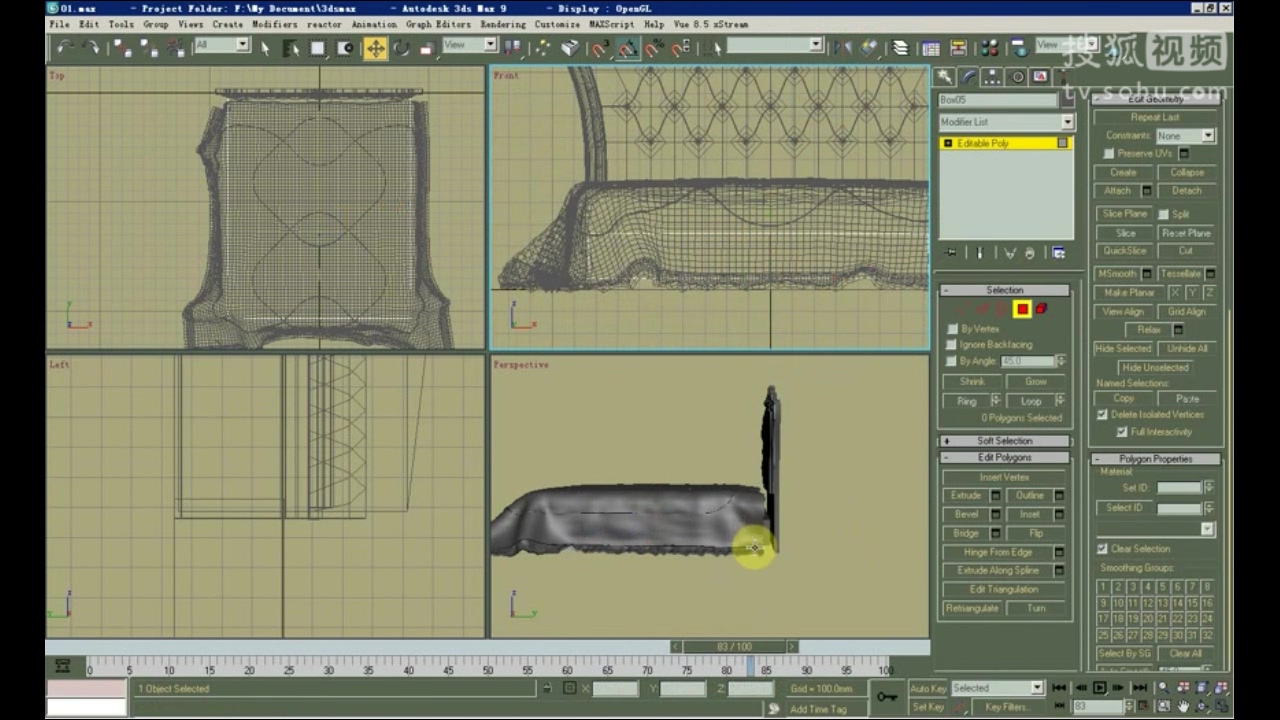The height and width of the screenshot is (720, 1280).
Task: Open the Modifiers menu
Action: (275, 24)
